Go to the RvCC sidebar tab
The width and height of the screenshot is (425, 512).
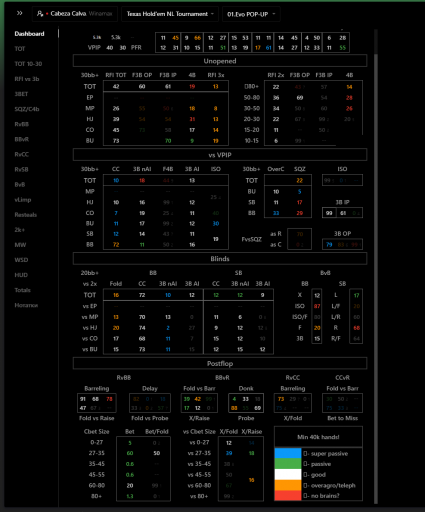point(22,154)
